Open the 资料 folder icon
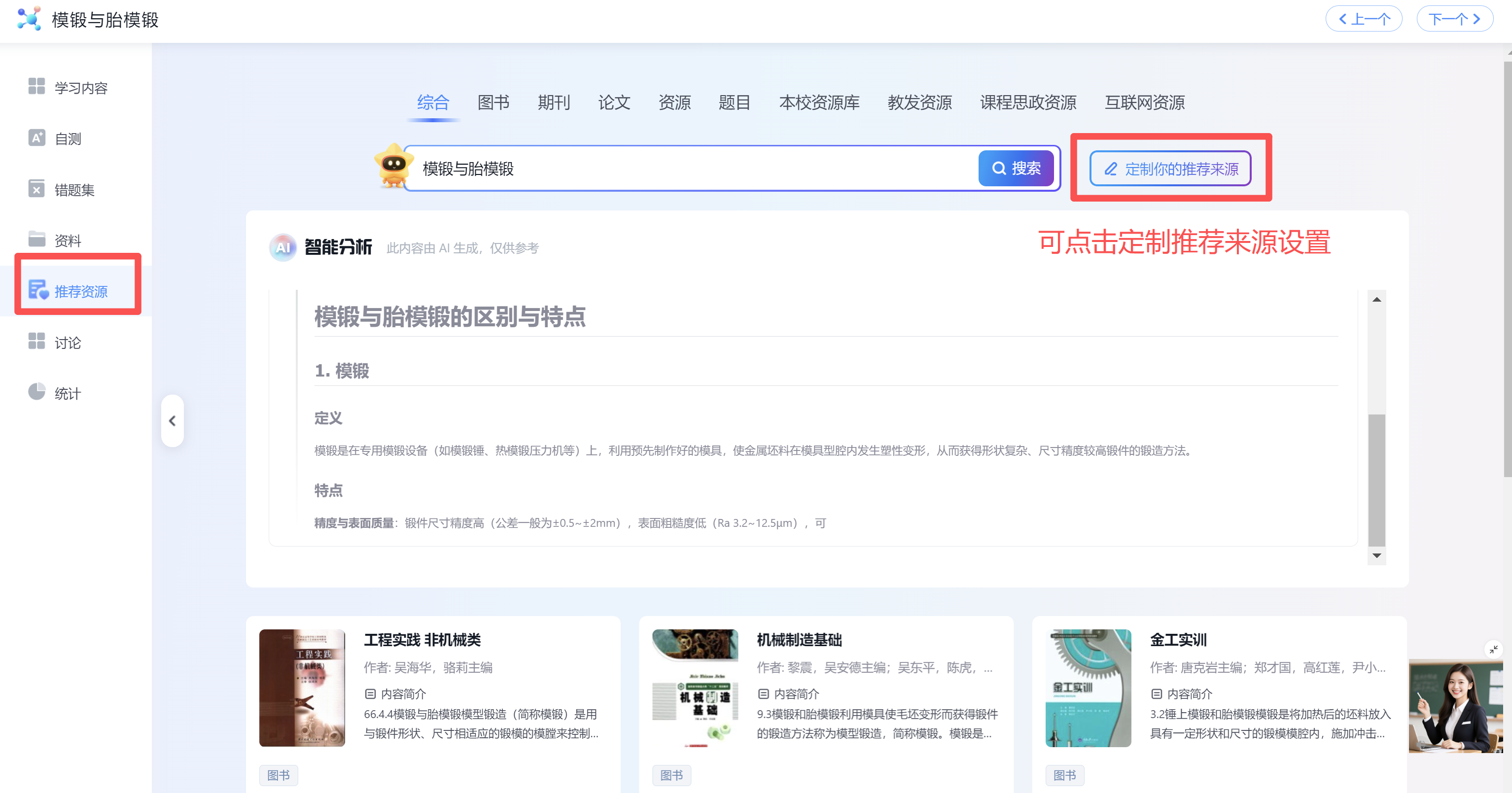Screen dimensions: 1512x793 click(36, 240)
